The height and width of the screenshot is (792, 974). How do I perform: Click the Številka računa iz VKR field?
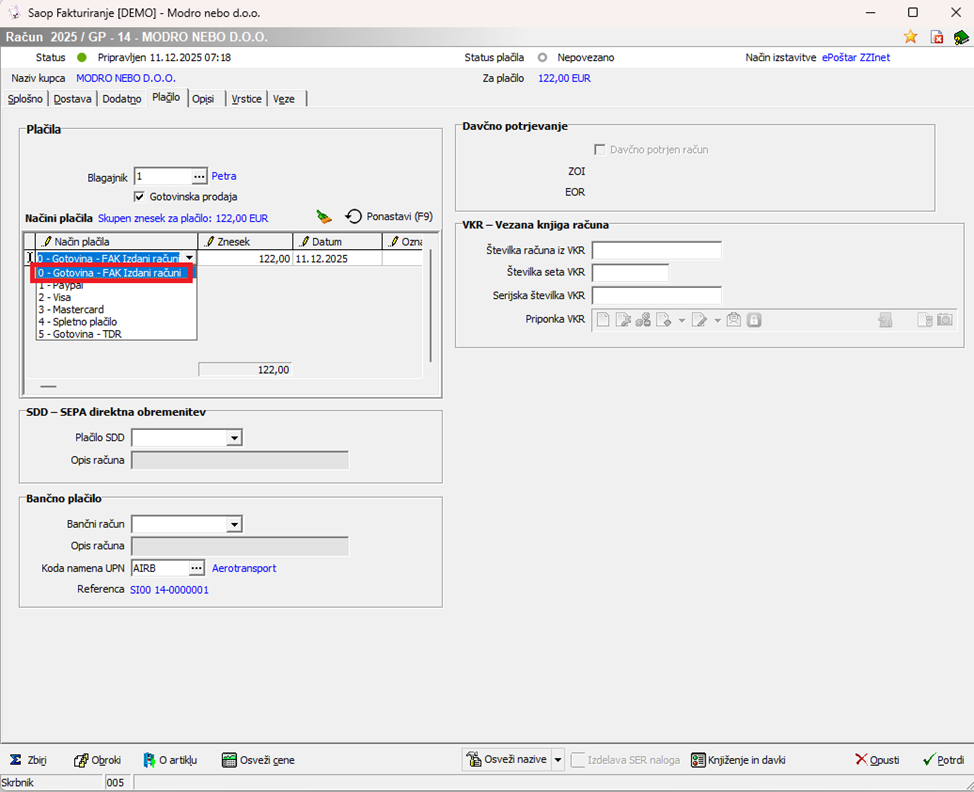pyautogui.click(x=657, y=250)
